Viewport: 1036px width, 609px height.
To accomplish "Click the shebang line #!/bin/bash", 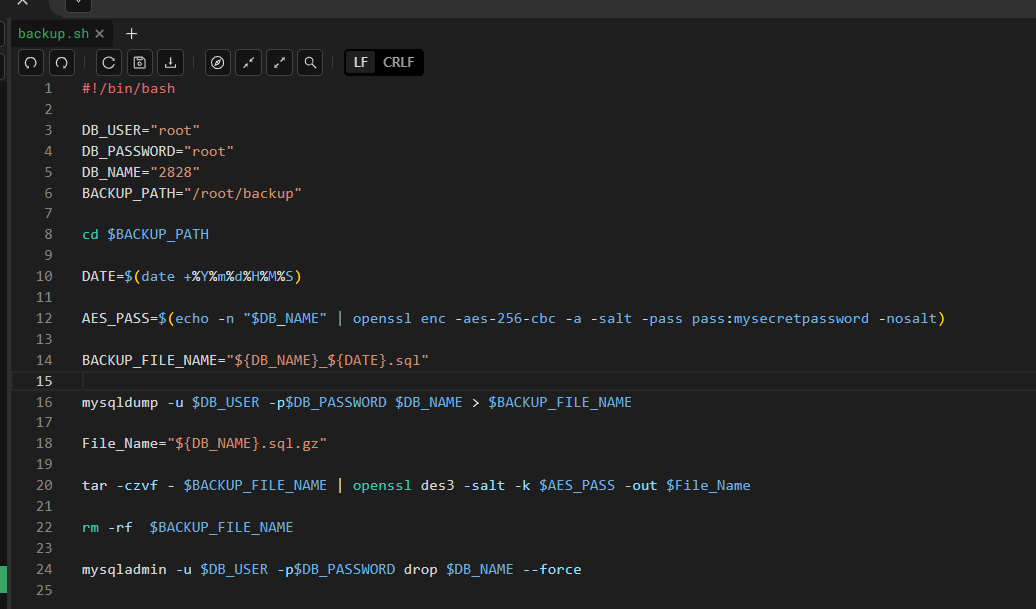I will pyautogui.click(x=128, y=89).
